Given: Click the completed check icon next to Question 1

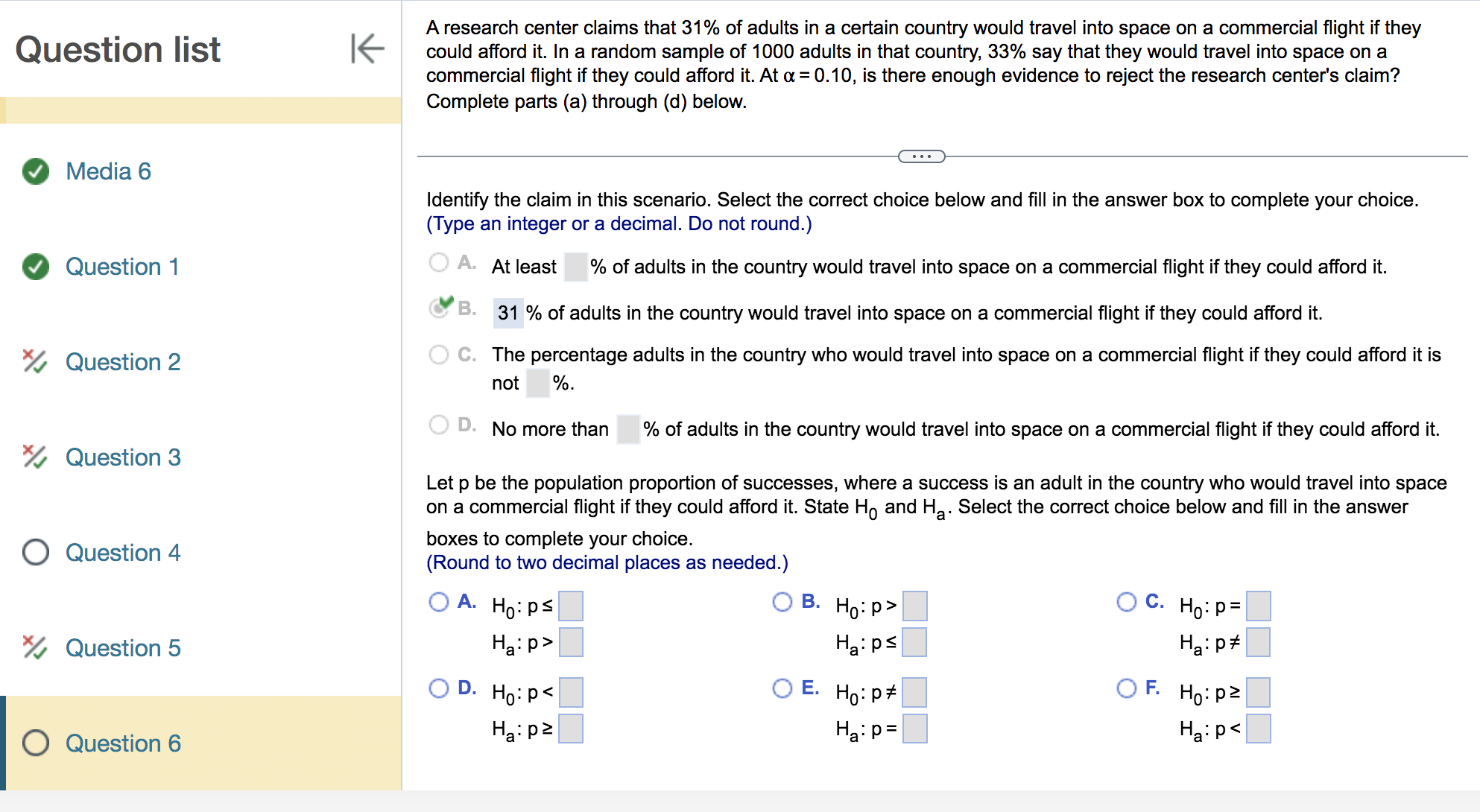Looking at the screenshot, I should pyautogui.click(x=34, y=266).
